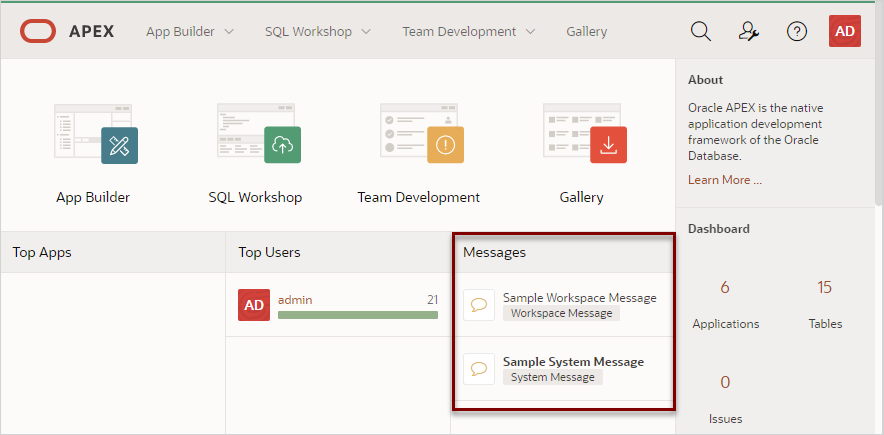This screenshot has height=435, width=884.
Task: Open the admin user link
Action: pyautogui.click(x=295, y=300)
